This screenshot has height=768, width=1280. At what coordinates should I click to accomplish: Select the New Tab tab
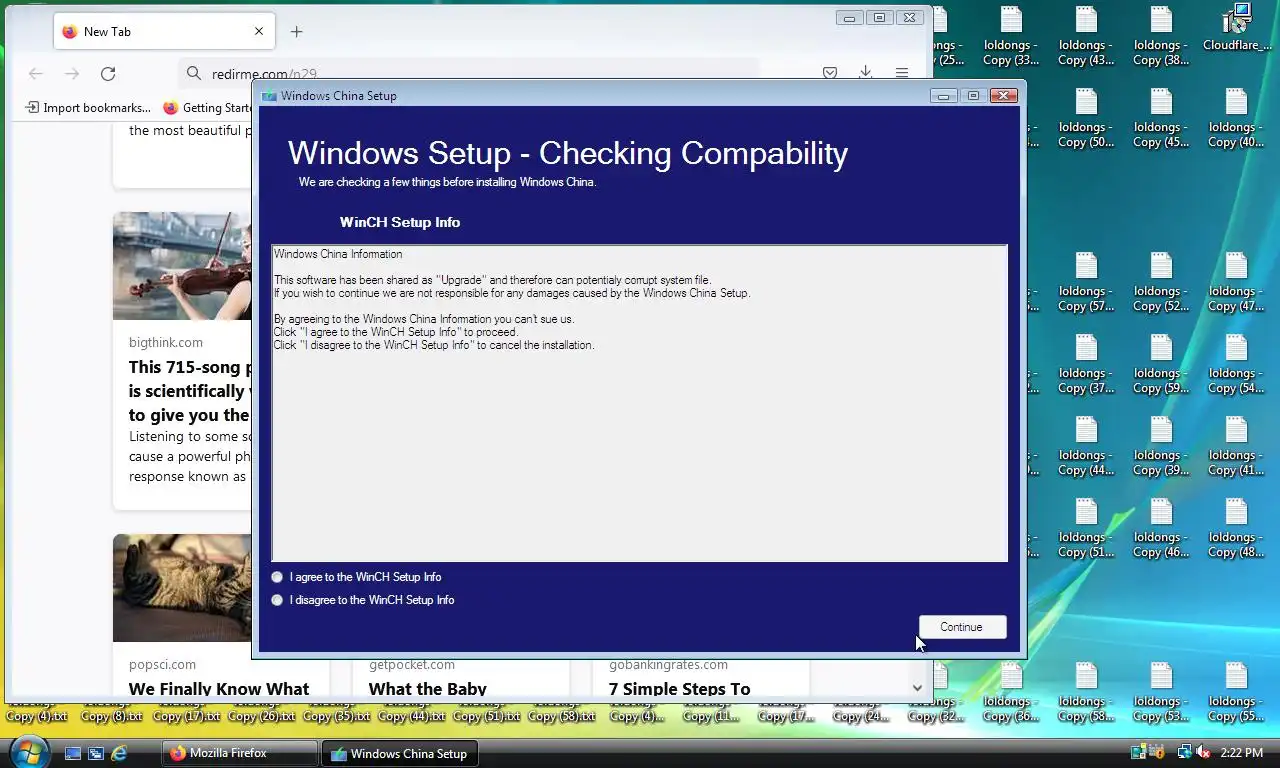coord(165,31)
